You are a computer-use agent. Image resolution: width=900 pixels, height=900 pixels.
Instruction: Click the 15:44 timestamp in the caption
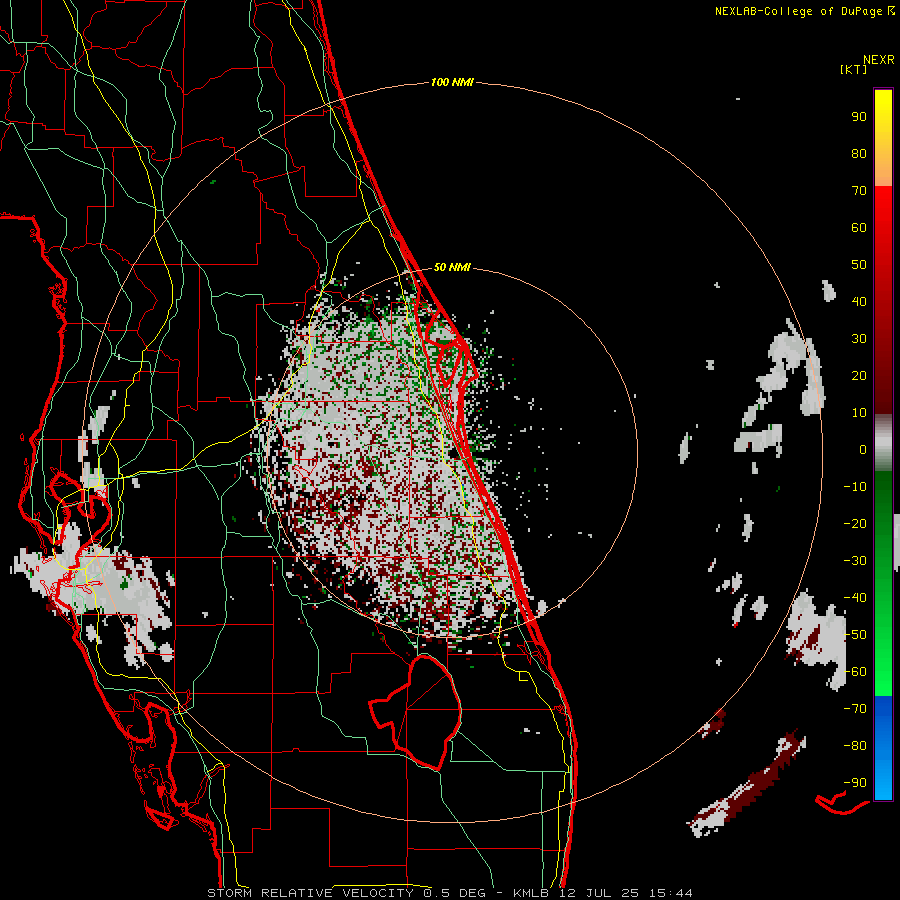pyautogui.click(x=671, y=893)
